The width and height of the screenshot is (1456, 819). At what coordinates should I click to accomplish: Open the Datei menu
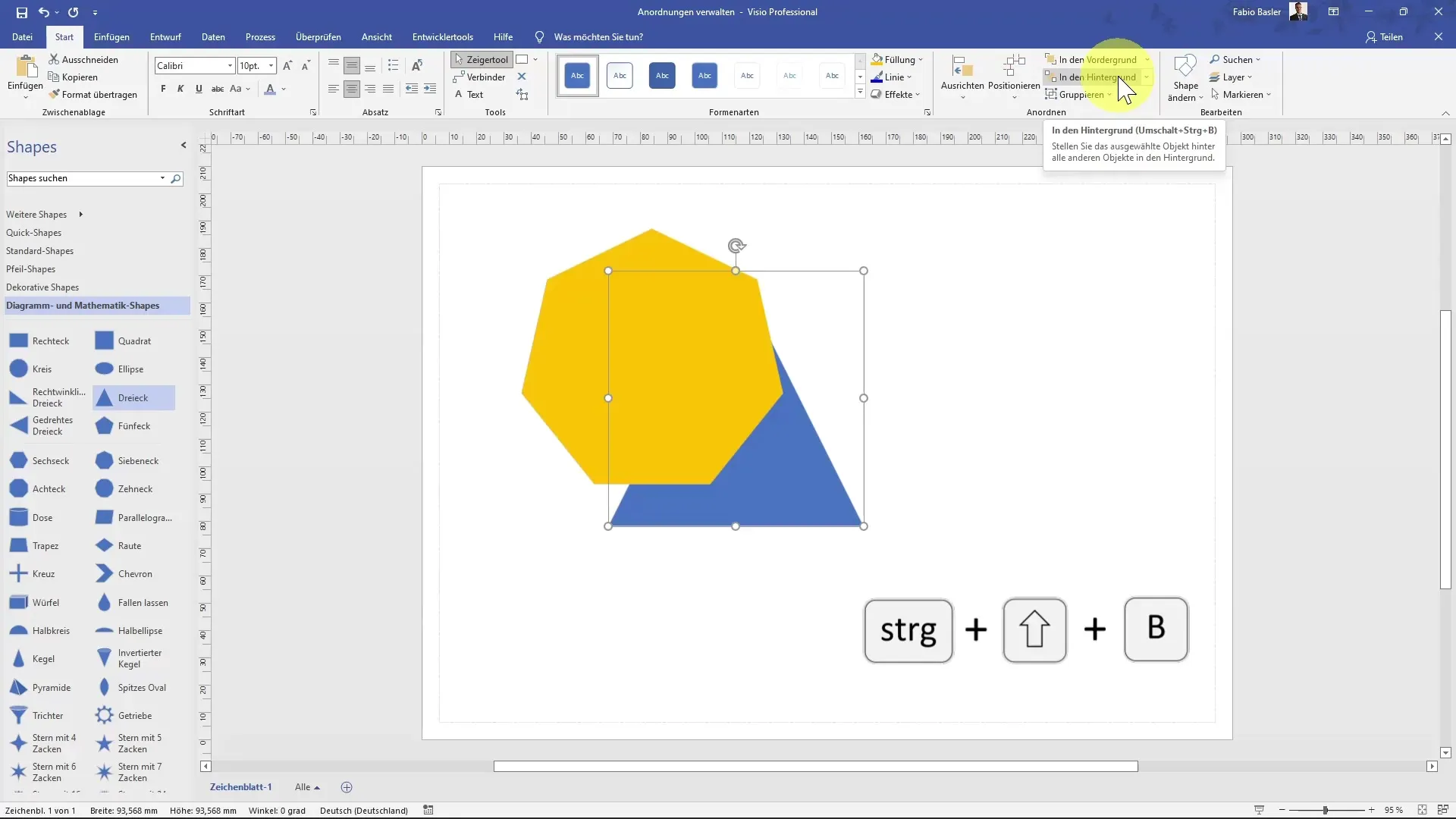tap(22, 36)
